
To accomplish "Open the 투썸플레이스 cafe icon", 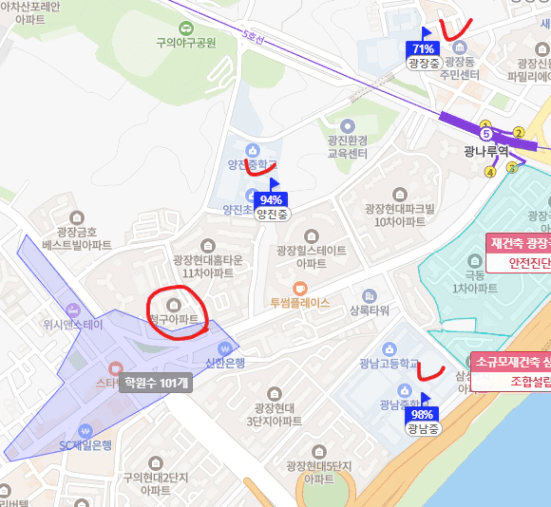I will [x=300, y=289].
